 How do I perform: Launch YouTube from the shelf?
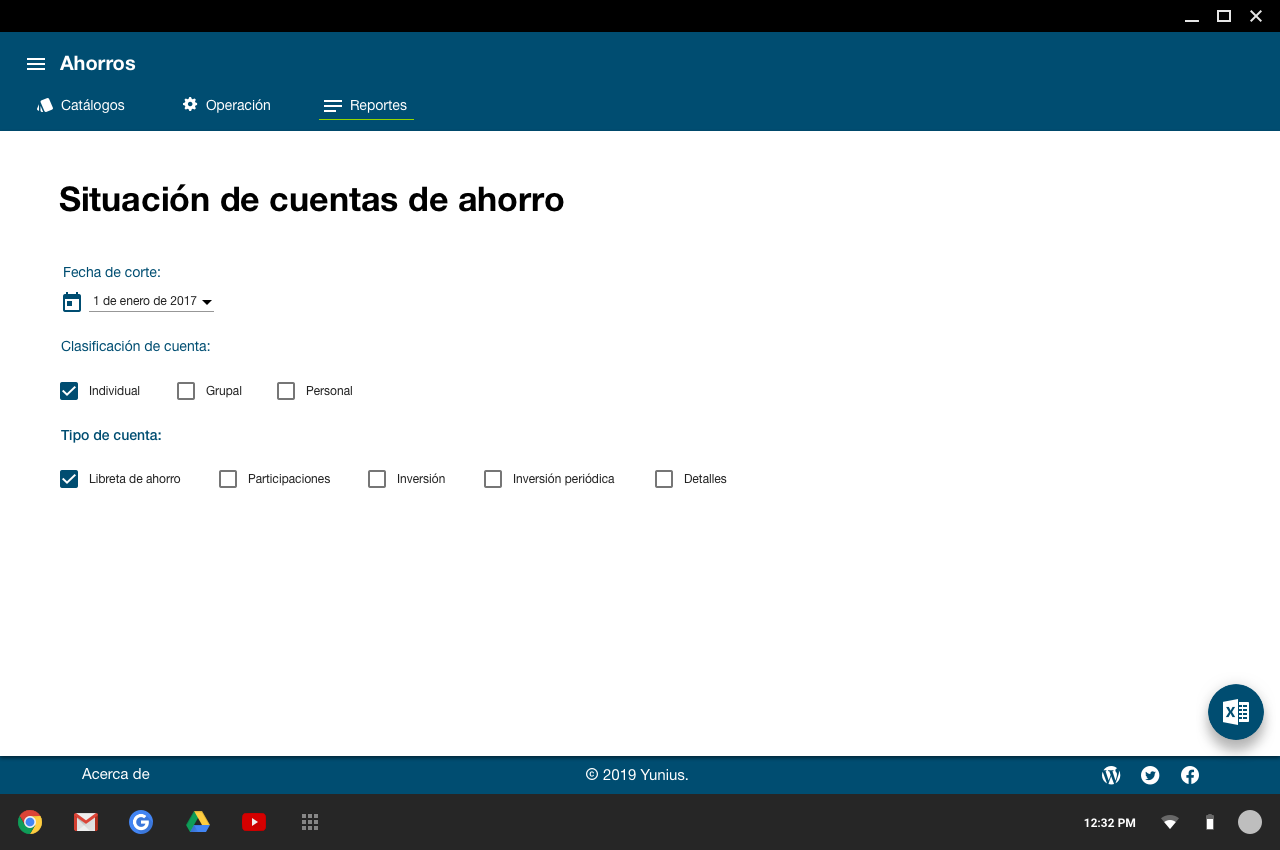[254, 822]
